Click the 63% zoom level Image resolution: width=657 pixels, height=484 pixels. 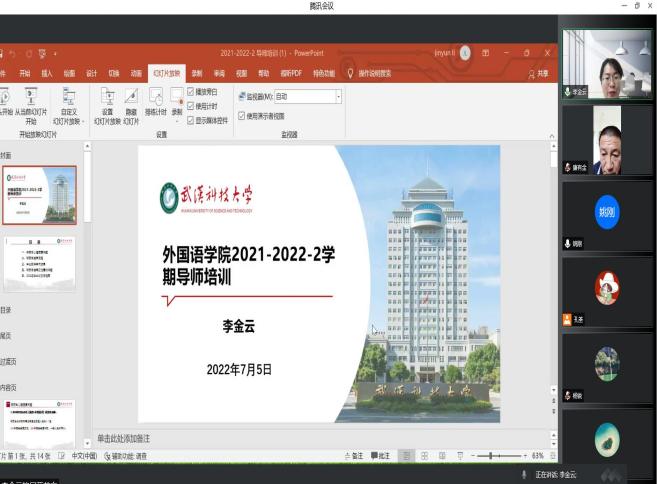coord(538,456)
